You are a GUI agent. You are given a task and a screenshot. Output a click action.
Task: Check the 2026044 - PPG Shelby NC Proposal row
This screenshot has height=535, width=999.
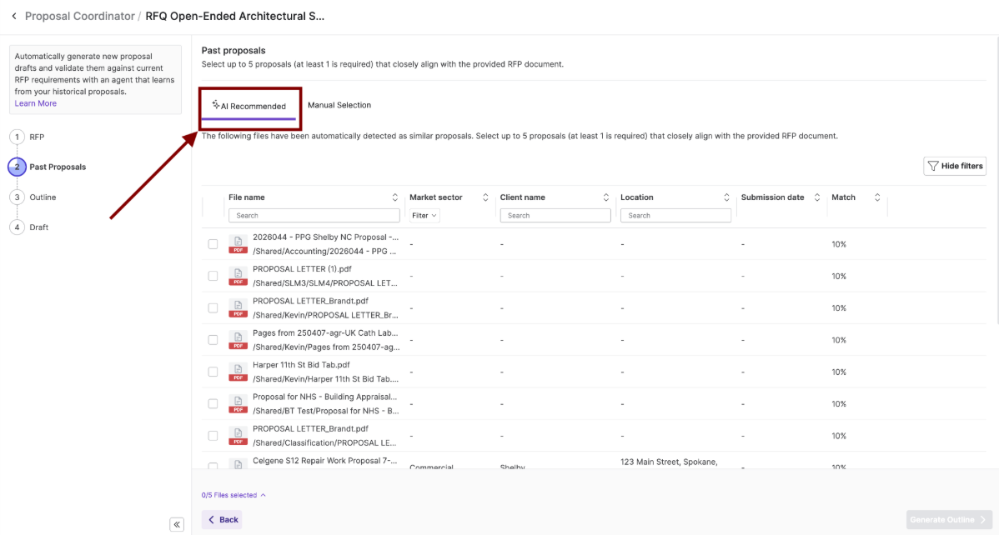pyautogui.click(x=213, y=244)
